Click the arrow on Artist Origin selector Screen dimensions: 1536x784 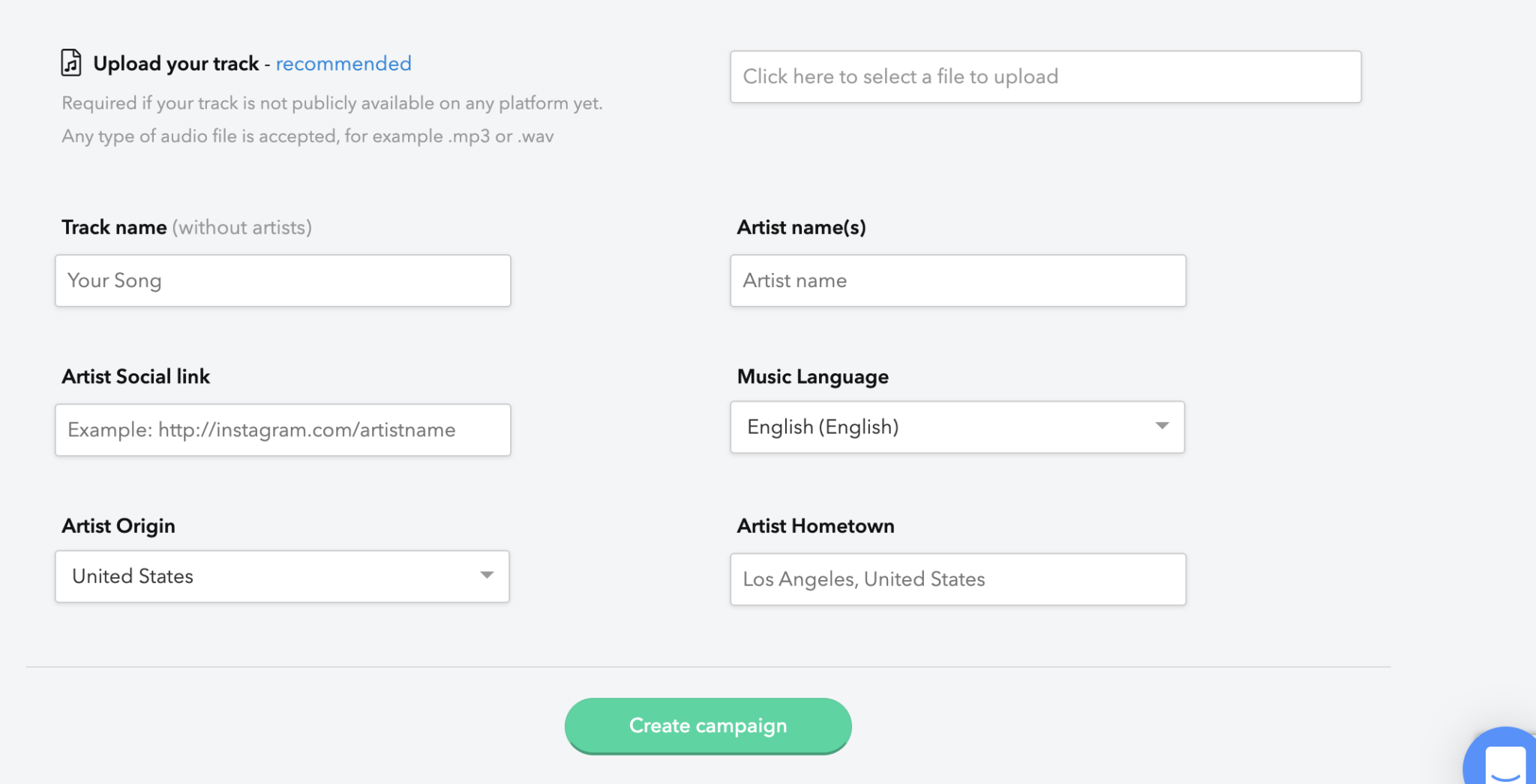tap(487, 576)
